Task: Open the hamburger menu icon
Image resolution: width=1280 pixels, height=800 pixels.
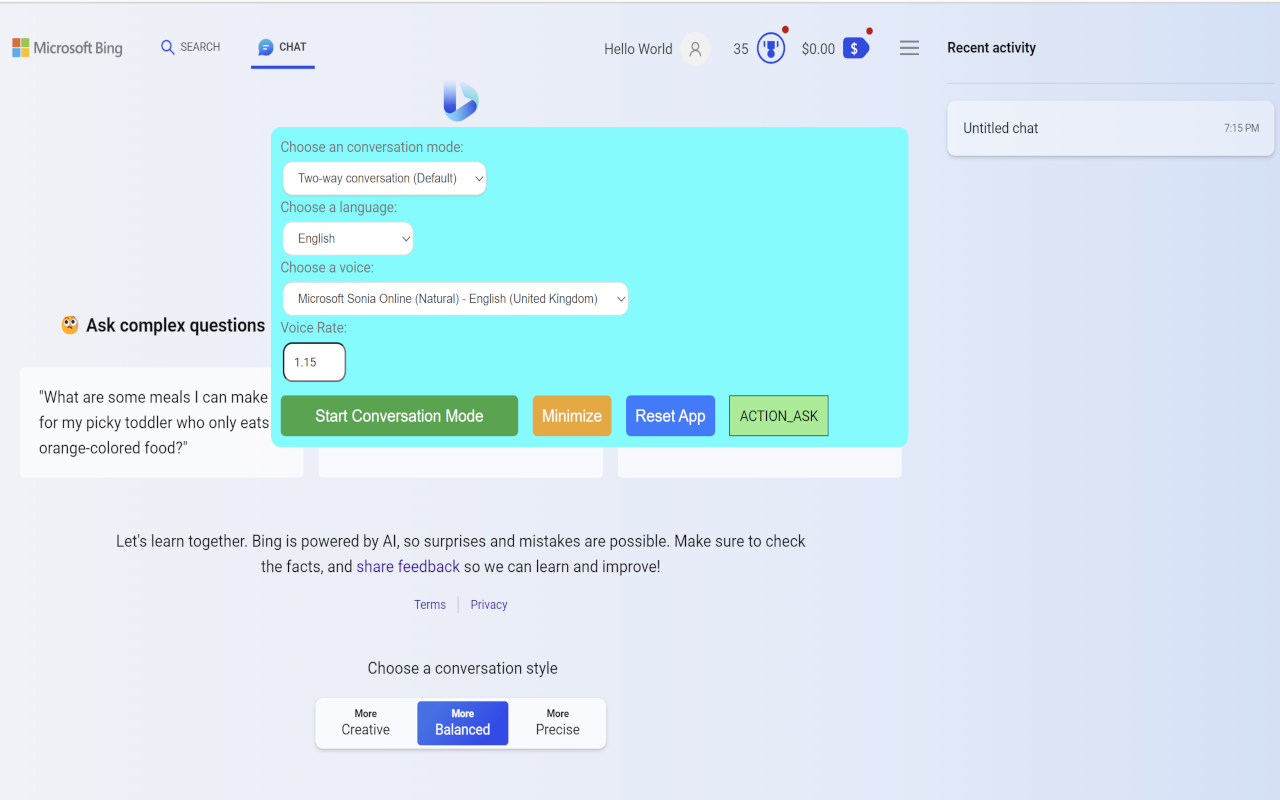Action: pos(909,47)
